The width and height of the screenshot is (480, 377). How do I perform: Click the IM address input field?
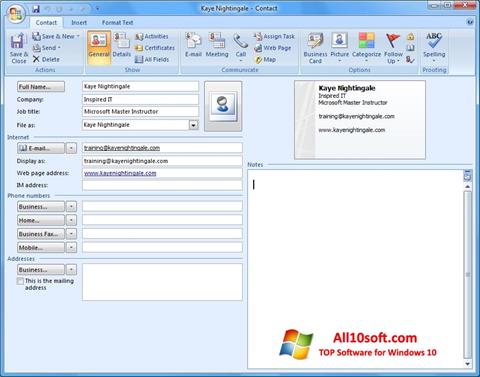(x=162, y=185)
